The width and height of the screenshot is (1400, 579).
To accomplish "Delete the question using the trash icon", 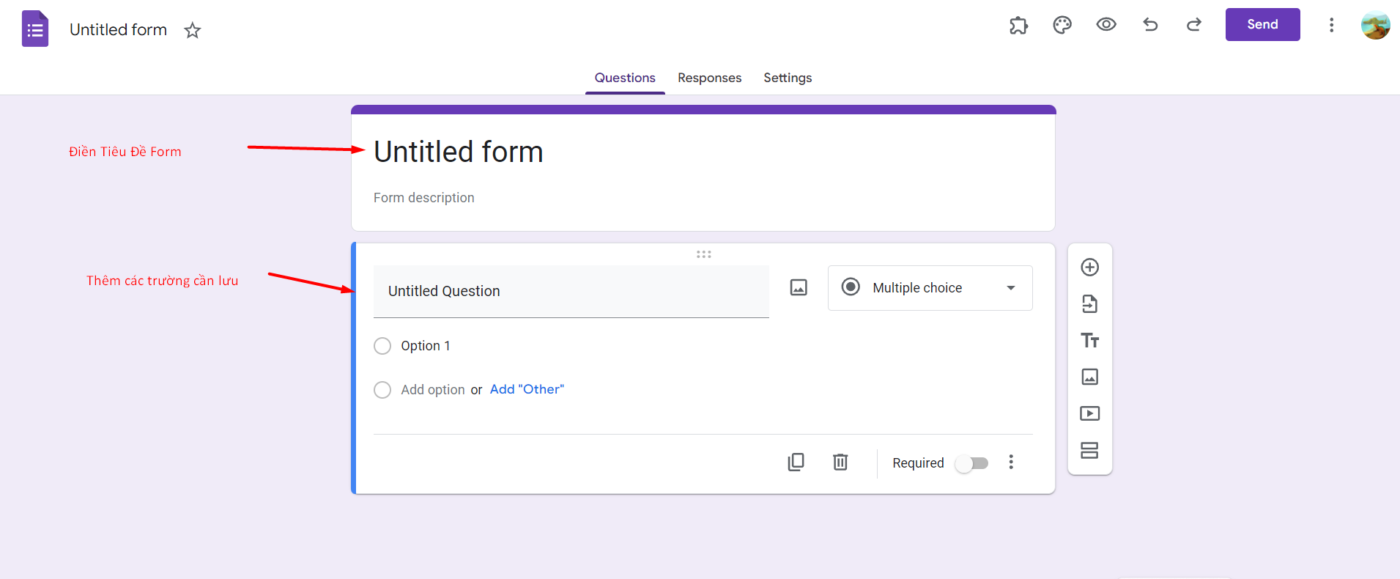I will click(840, 462).
